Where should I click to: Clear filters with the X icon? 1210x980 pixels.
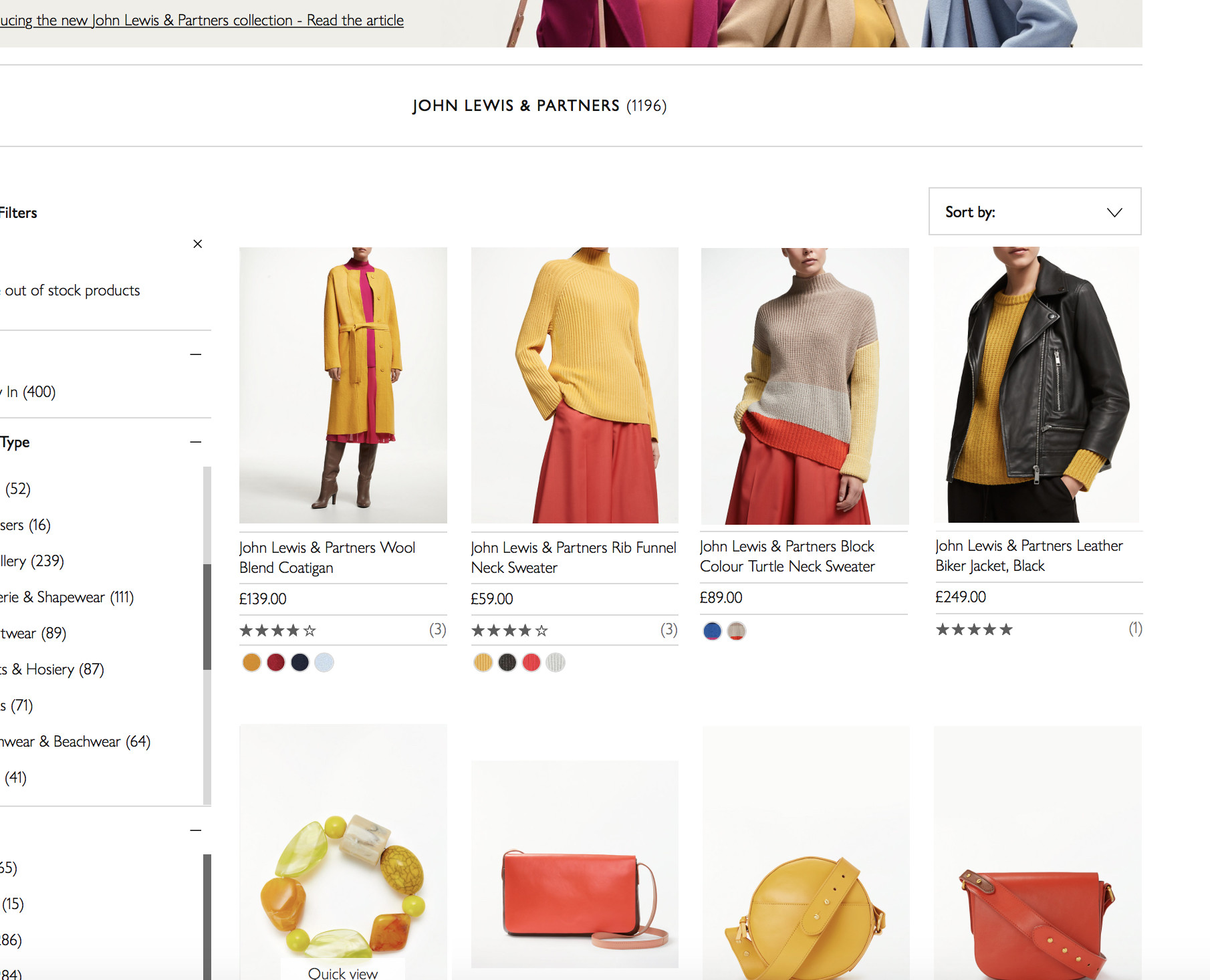197,244
